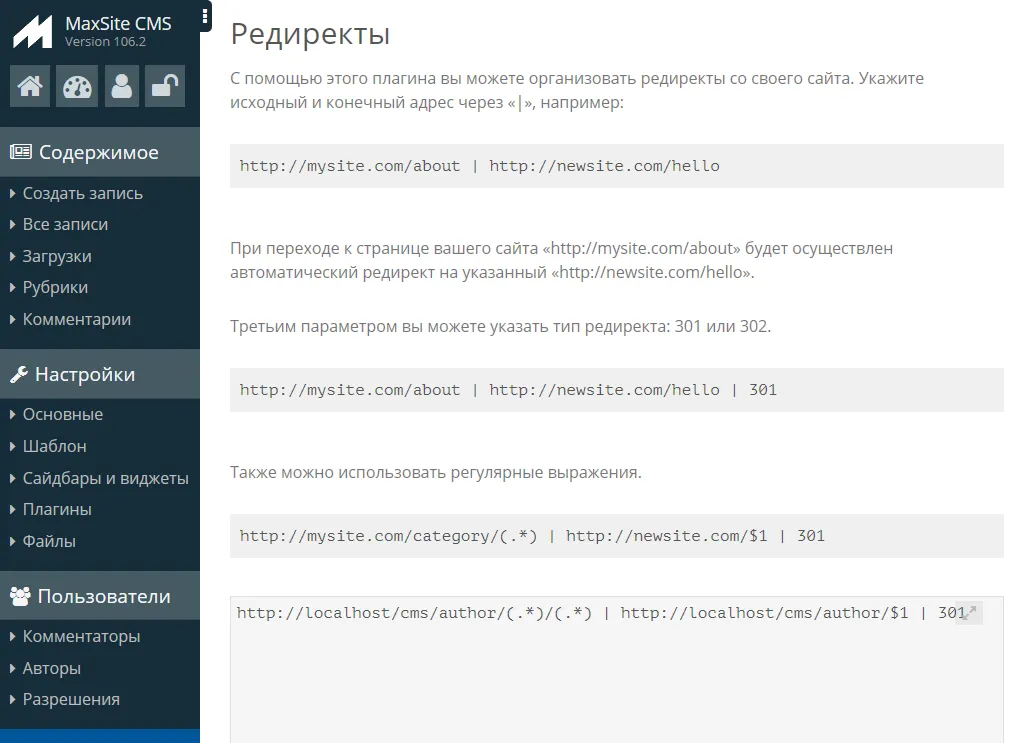
Task: Open Создать запись in sidebar
Action: [x=82, y=193]
